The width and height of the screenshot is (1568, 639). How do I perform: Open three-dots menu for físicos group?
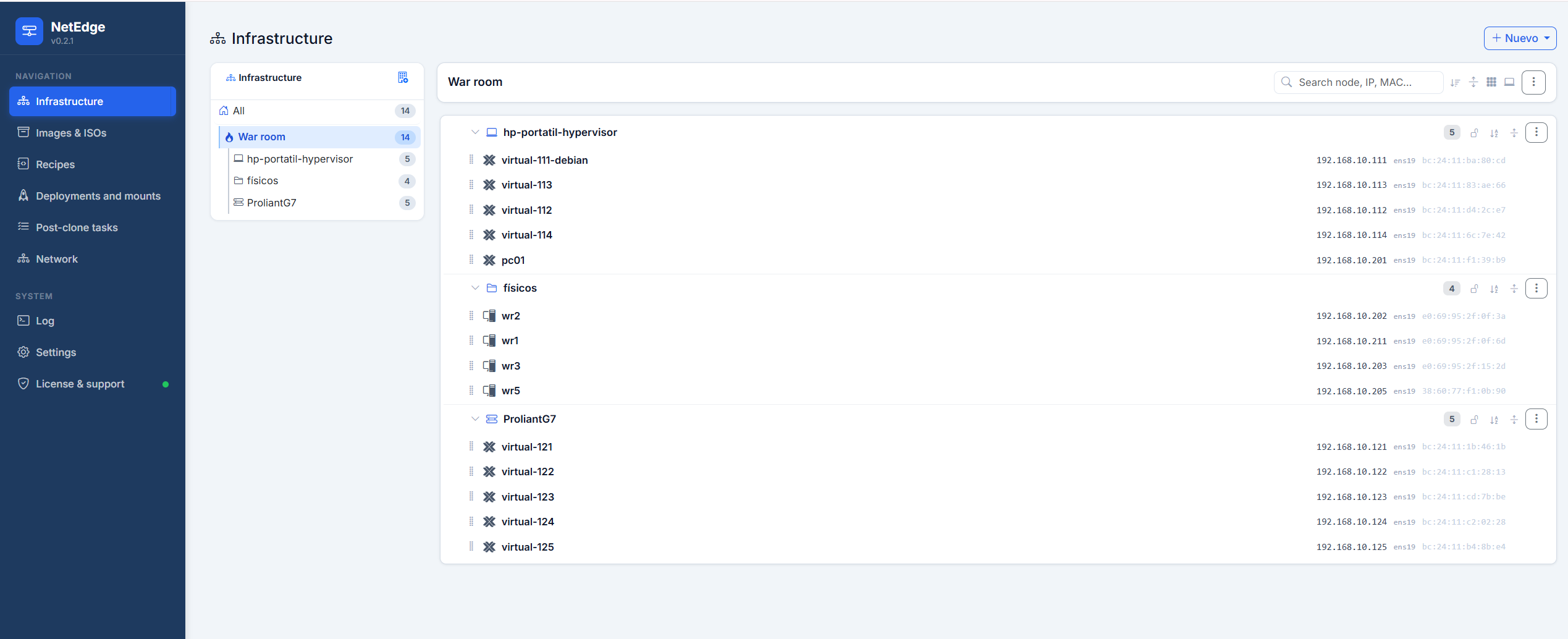tap(1536, 288)
